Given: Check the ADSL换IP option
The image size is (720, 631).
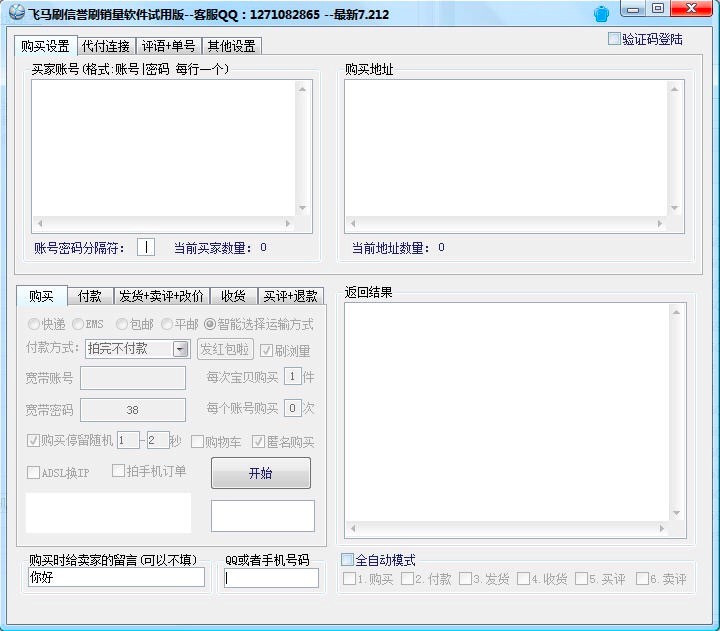Looking at the screenshot, I should (x=33, y=473).
